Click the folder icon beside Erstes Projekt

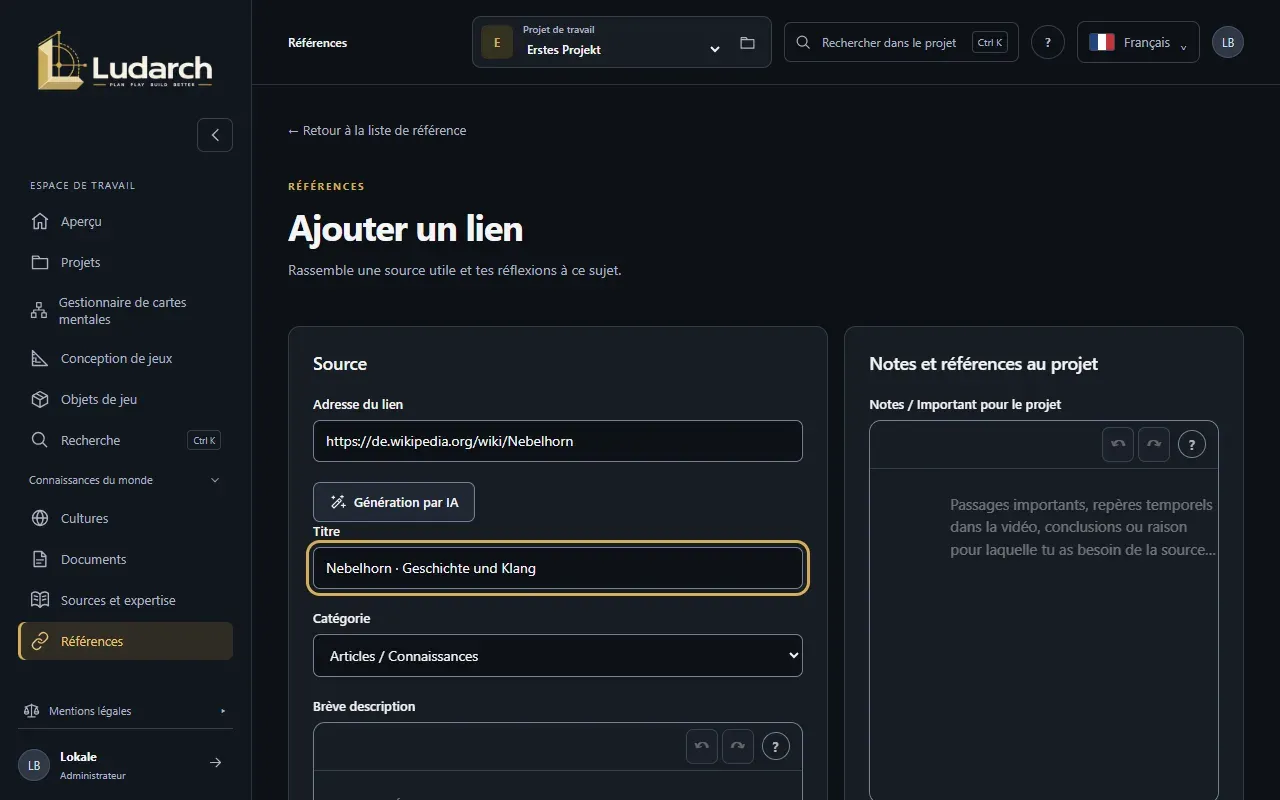[747, 43]
